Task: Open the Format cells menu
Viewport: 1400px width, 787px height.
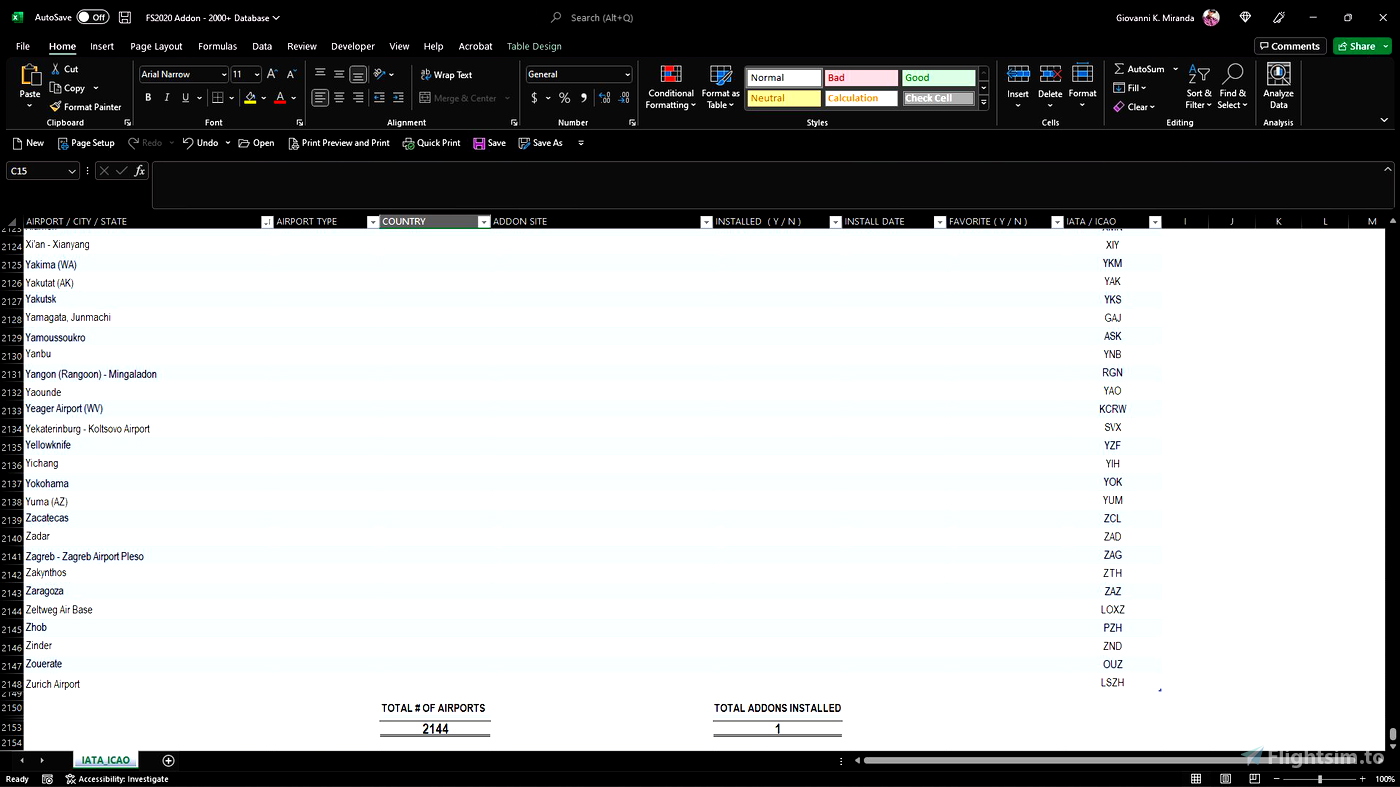Action: [x=1082, y=86]
